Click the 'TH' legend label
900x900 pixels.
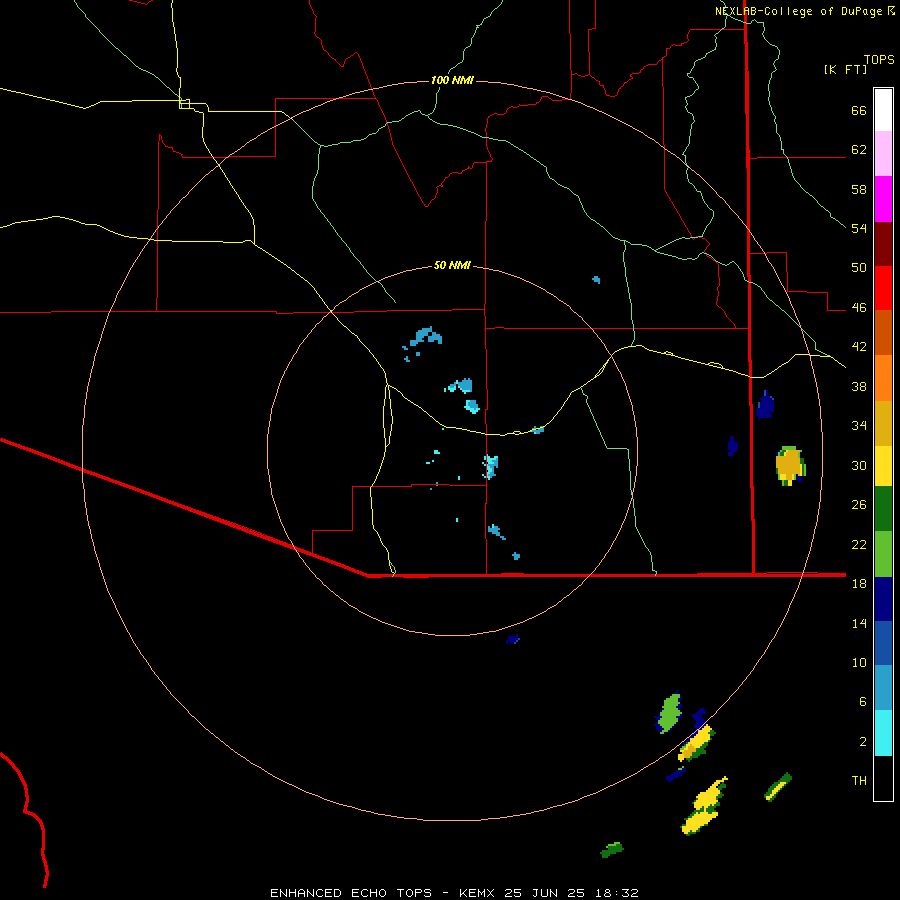tap(859, 781)
